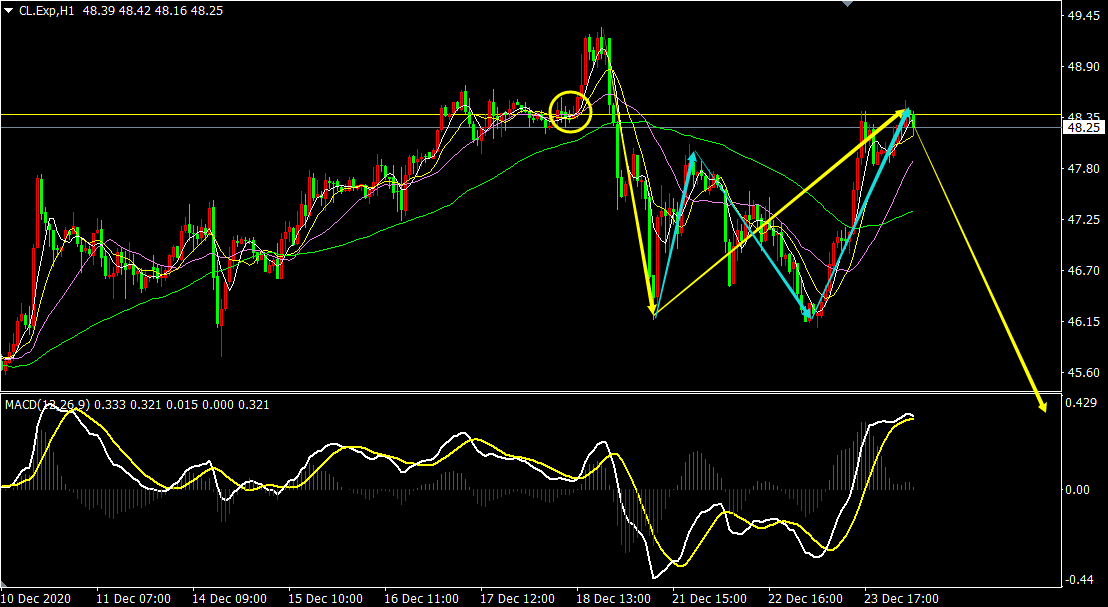
Task: Click the 45.60 price axis label
Action: pyautogui.click(x=1082, y=372)
